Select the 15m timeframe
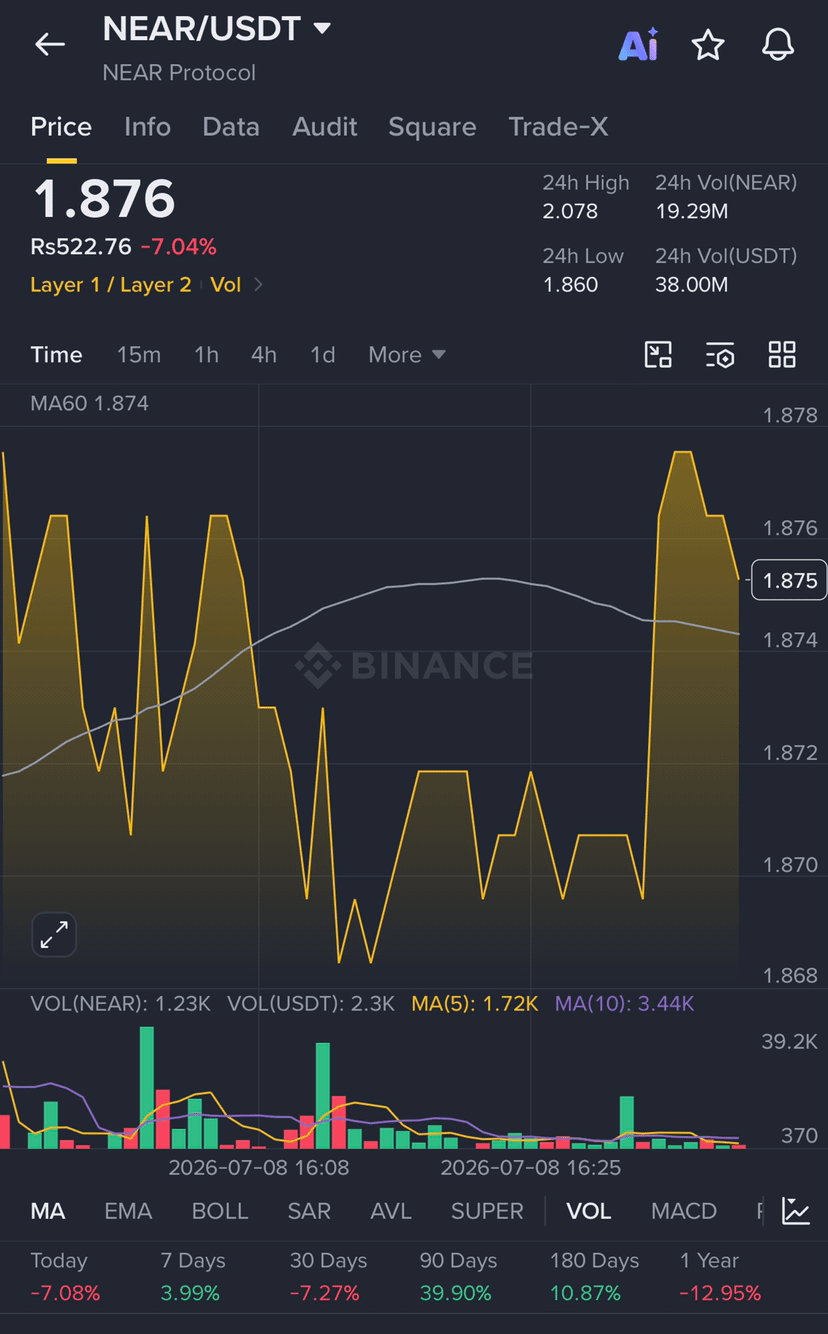 tap(139, 355)
